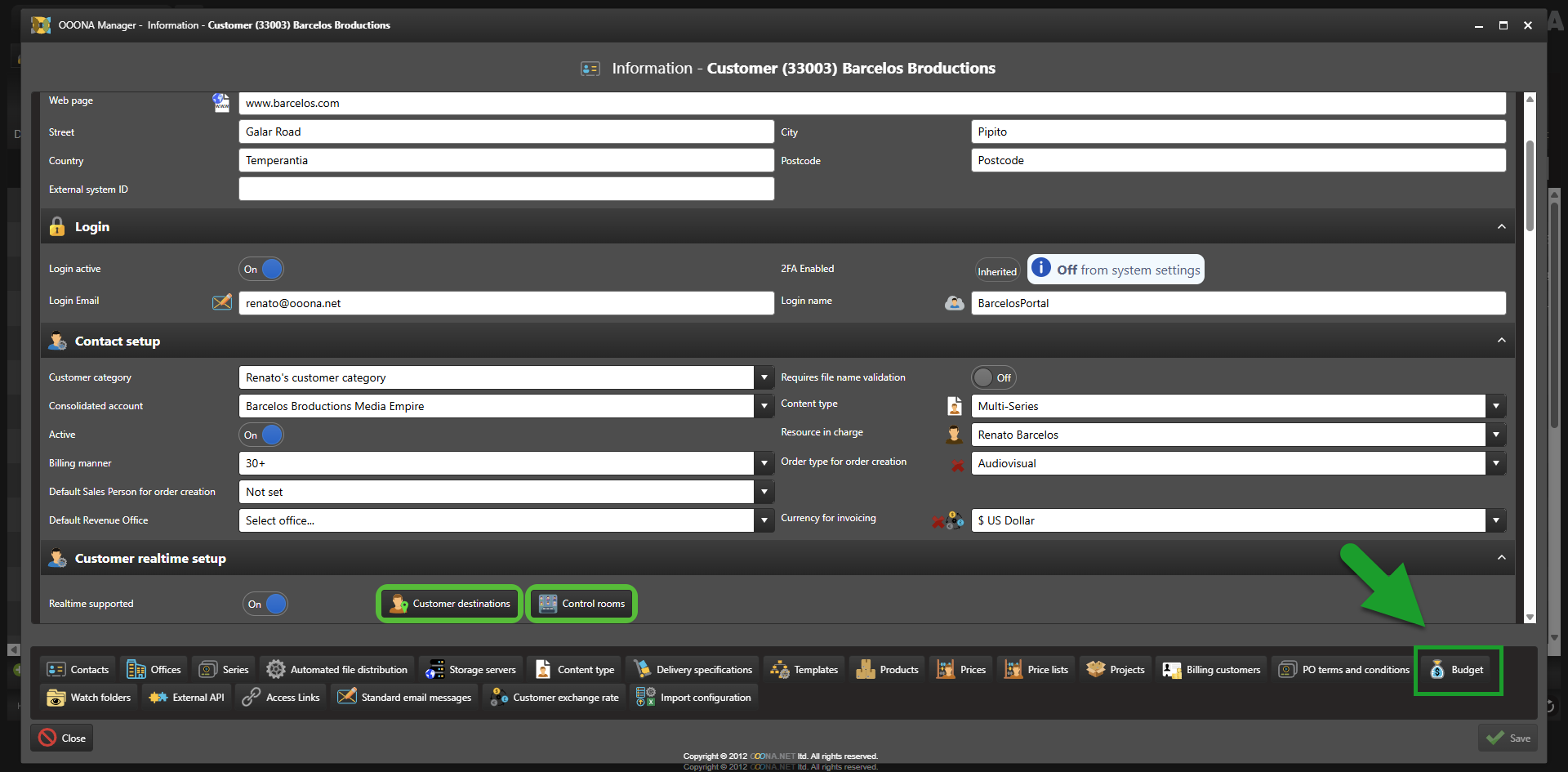Click the External system ID field
The image size is (1568, 772).
506,189
